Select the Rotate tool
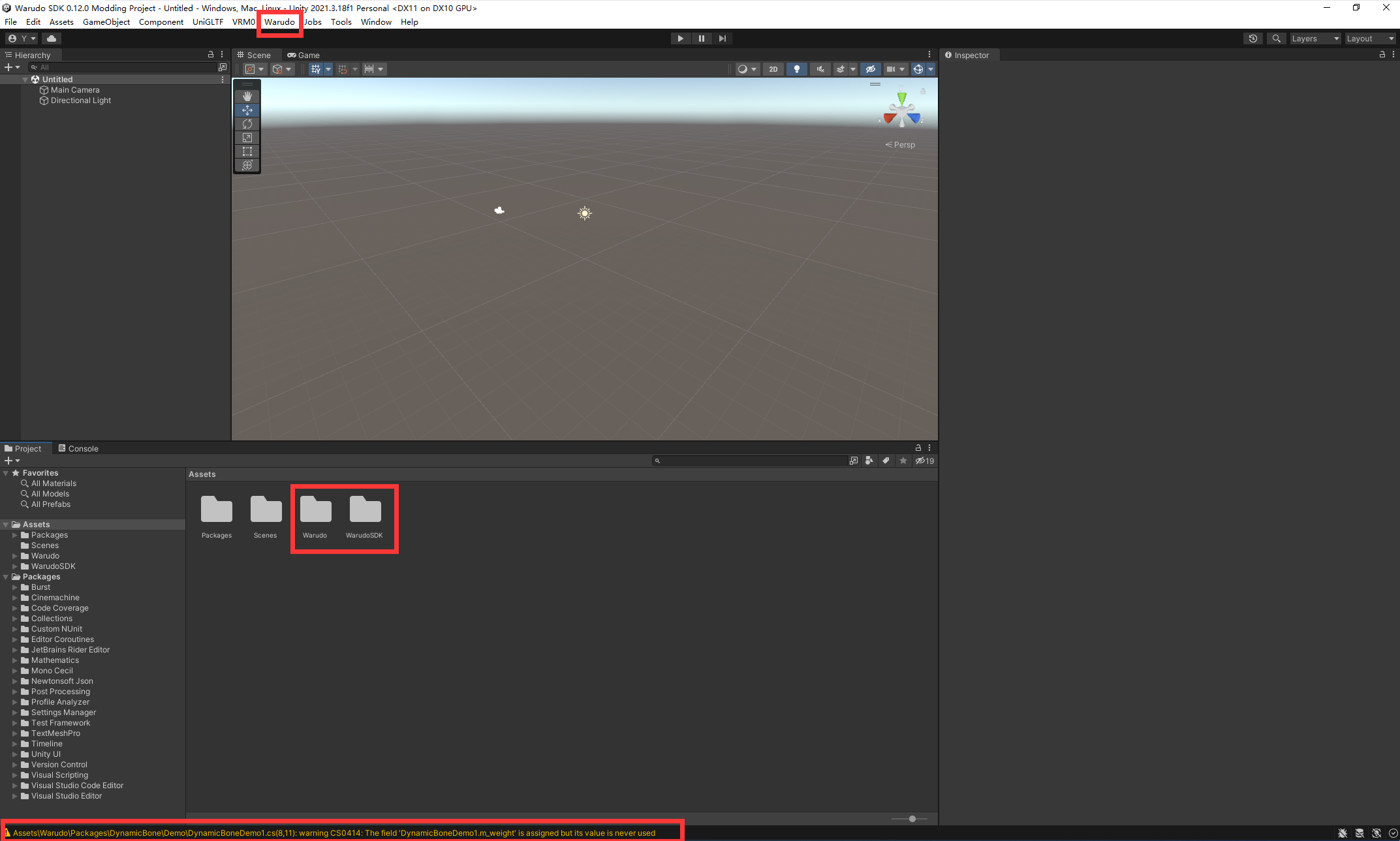The height and width of the screenshot is (841, 1400). (247, 124)
